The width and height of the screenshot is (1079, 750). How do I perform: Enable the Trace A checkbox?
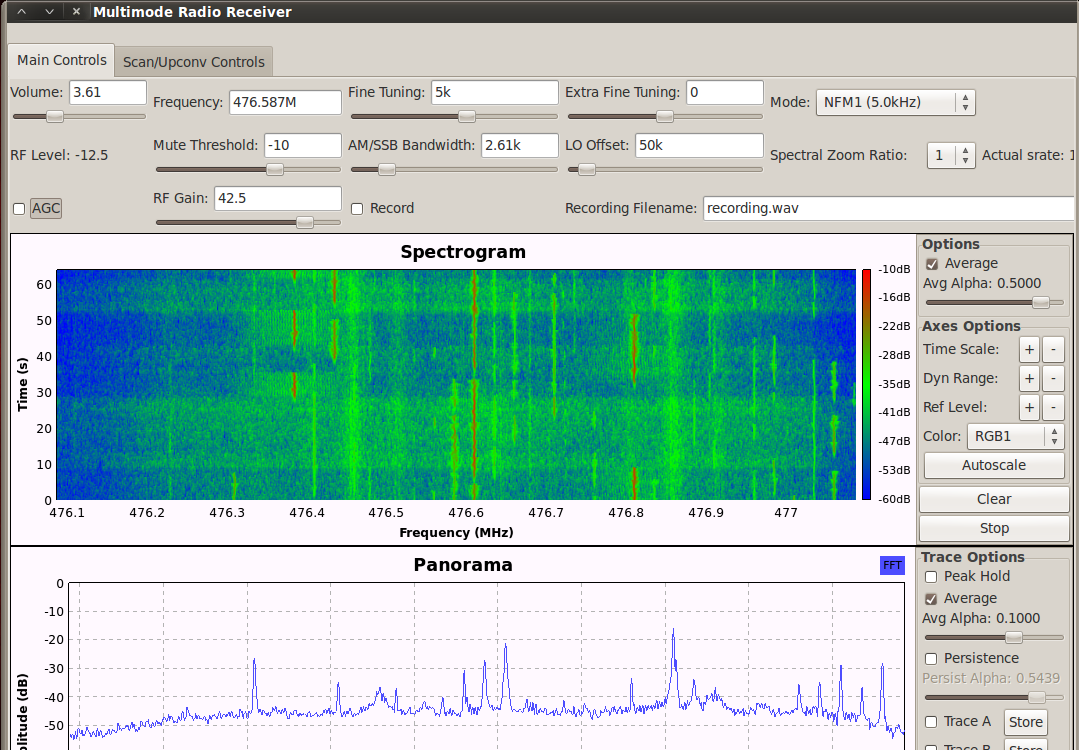[930, 721]
